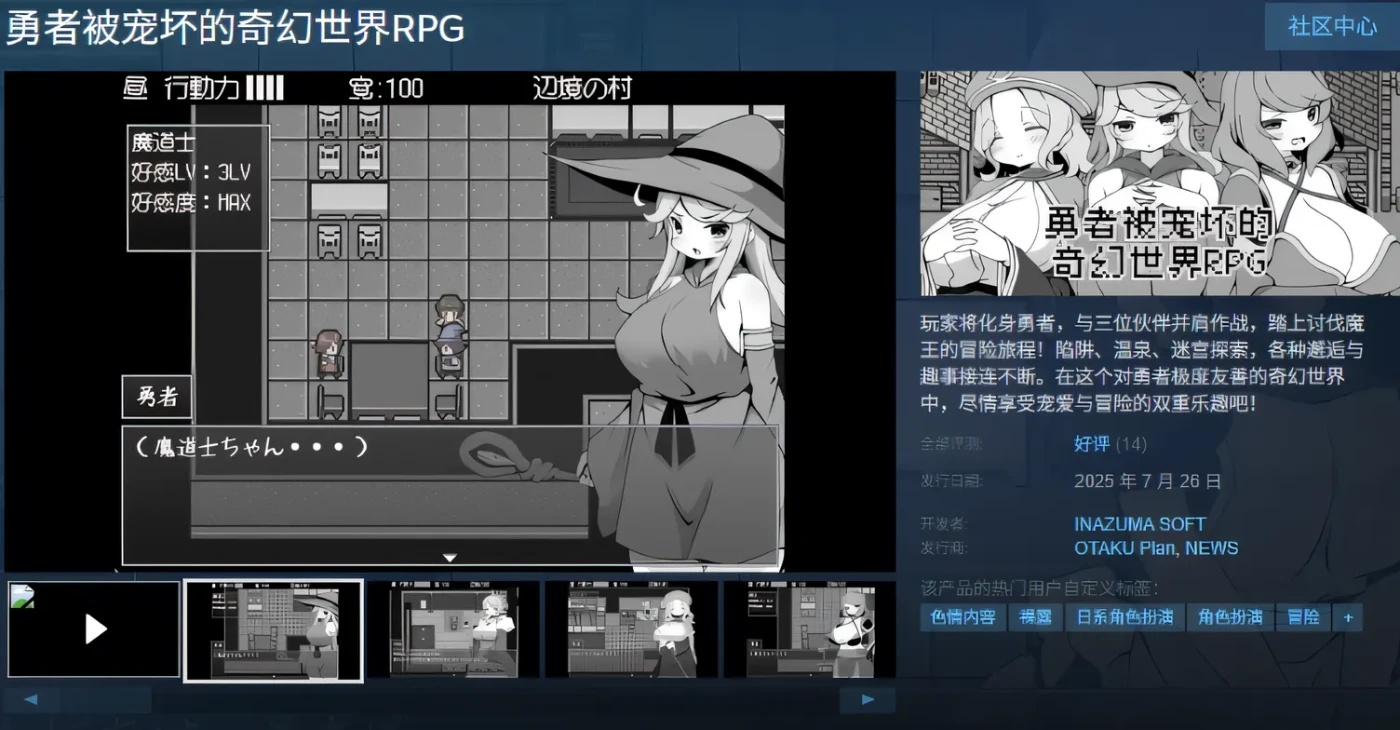The image size is (1400, 730).
Task: Select the 角色扮演 tag
Action: pos(1231,618)
